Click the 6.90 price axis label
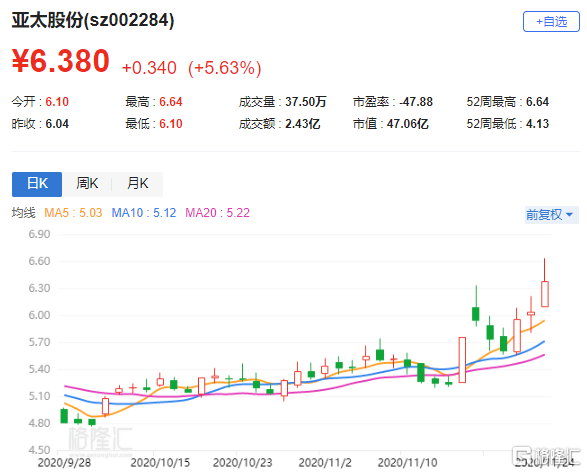The height and width of the screenshot is (473, 587). [39, 234]
